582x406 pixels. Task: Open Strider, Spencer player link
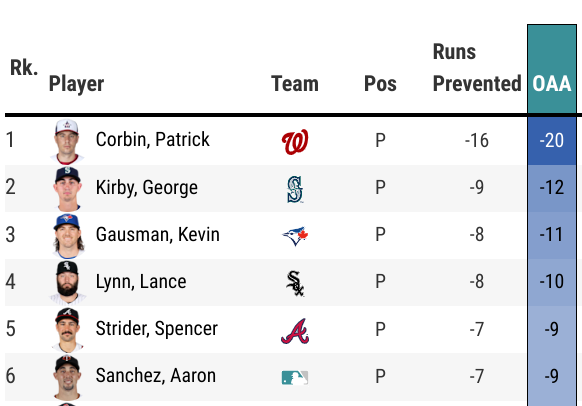click(157, 329)
